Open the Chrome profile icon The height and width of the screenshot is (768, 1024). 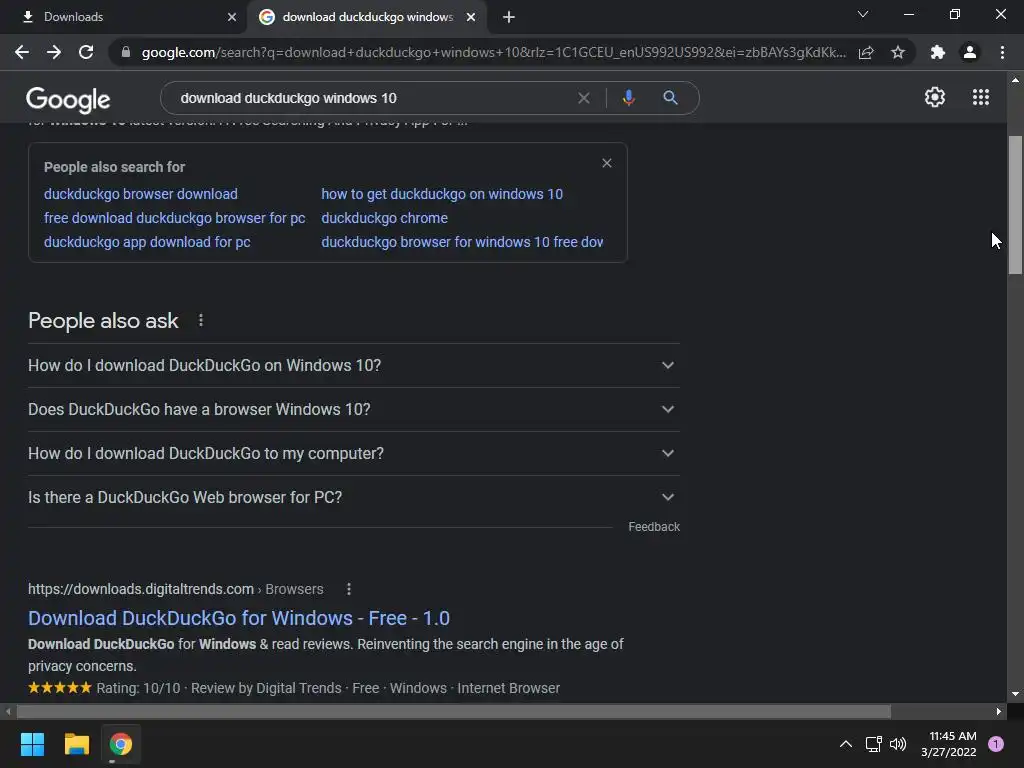click(970, 52)
